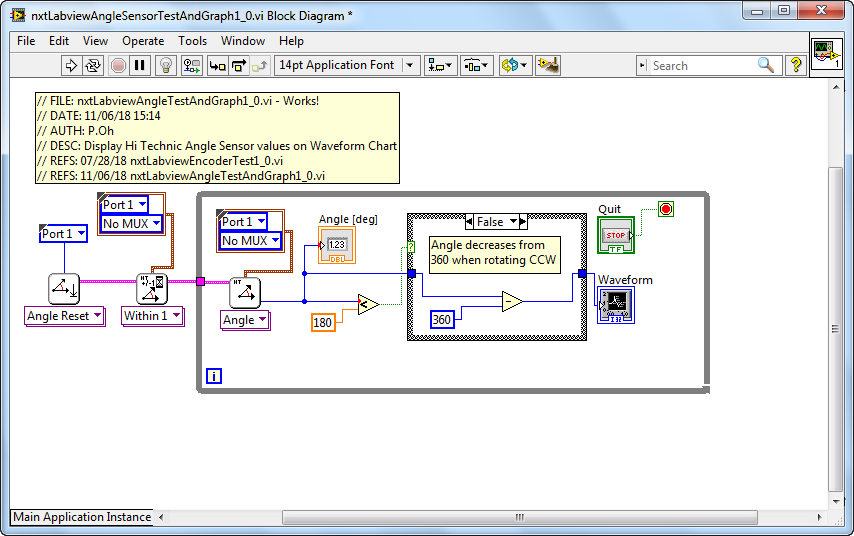Open the File menu
The image size is (854, 536).
26,41
